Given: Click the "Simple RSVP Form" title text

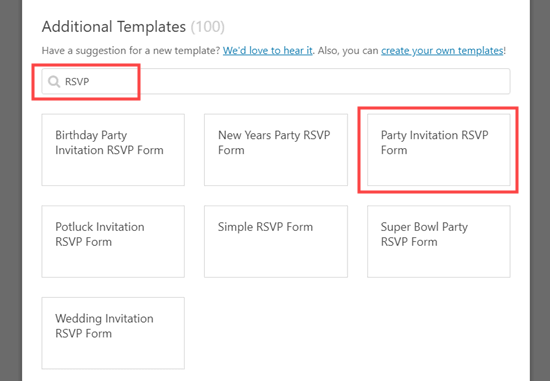Looking at the screenshot, I should point(265,227).
